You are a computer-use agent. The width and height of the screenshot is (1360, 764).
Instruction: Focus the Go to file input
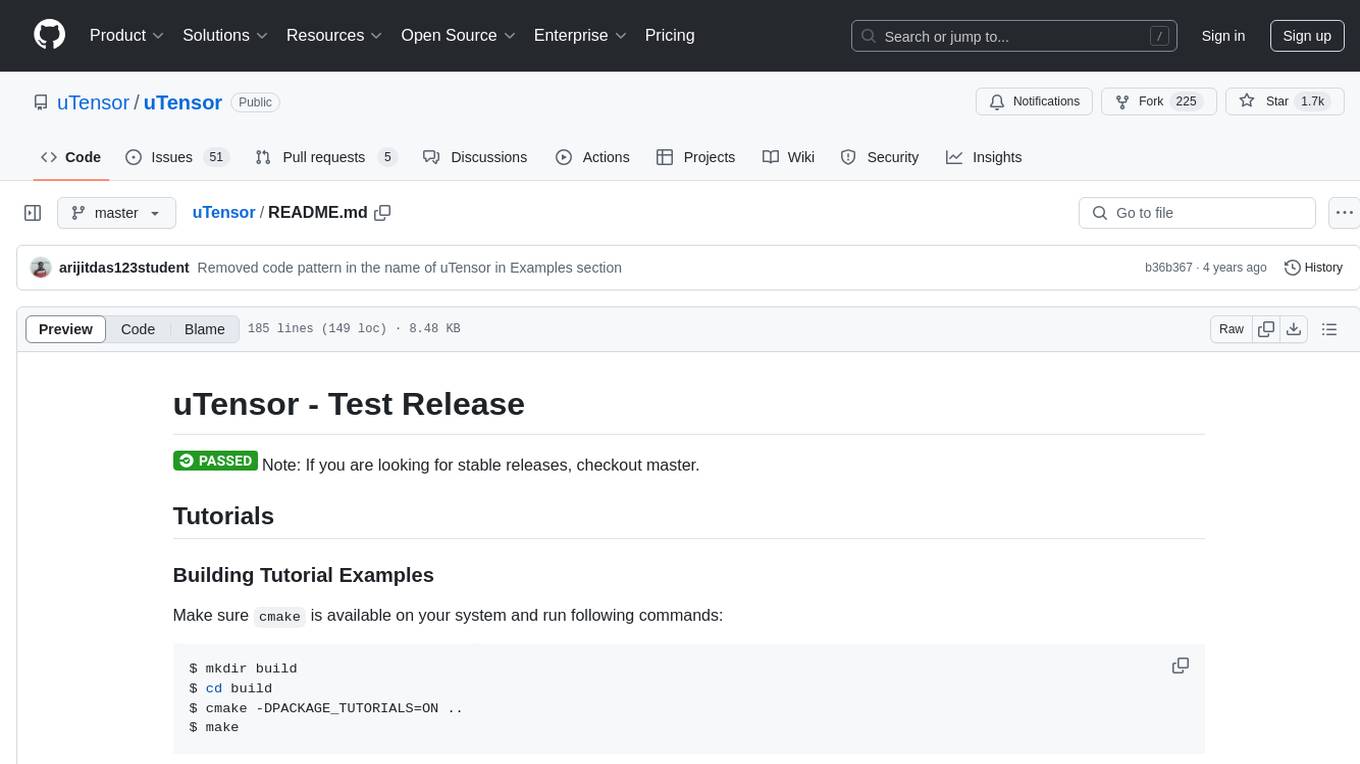point(1197,213)
